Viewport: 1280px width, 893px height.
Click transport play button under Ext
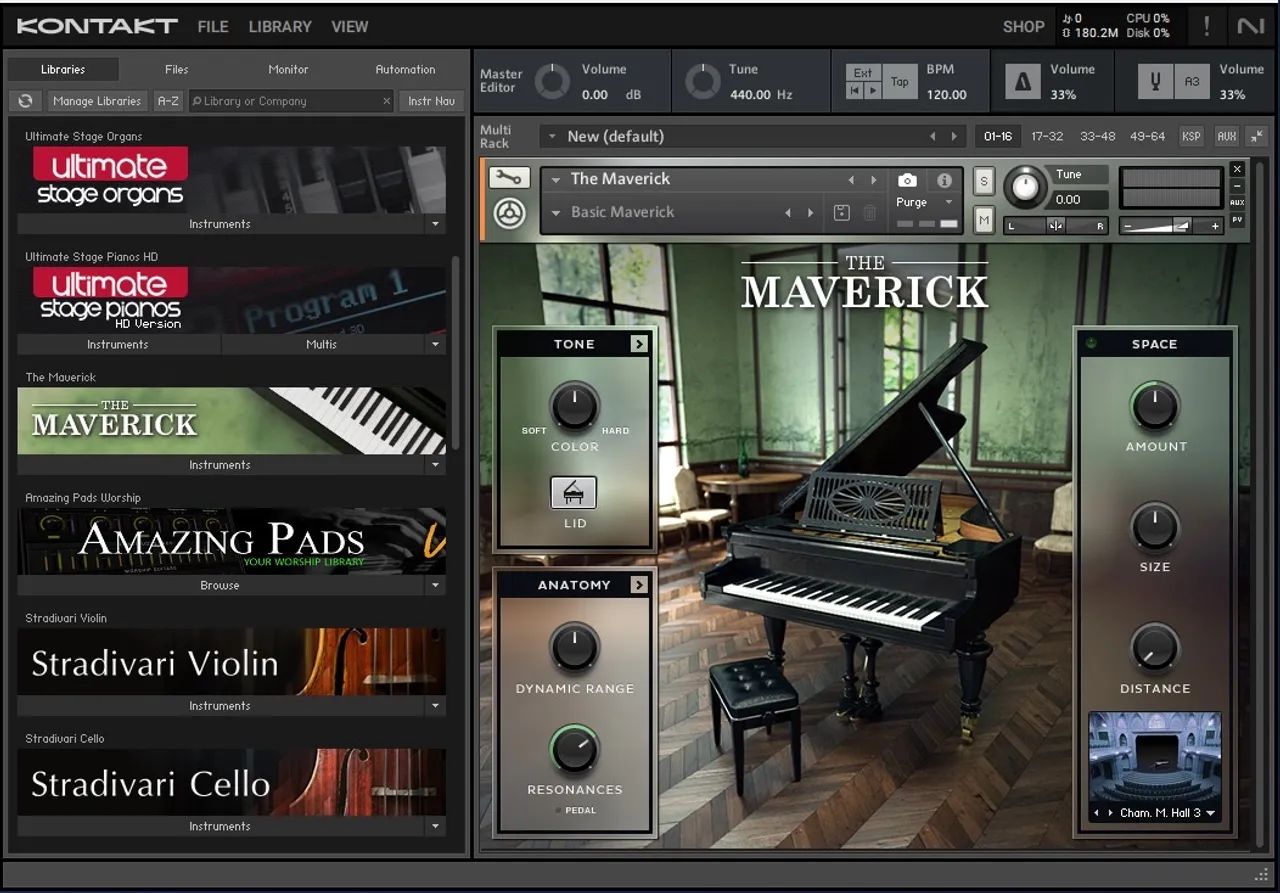(872, 90)
